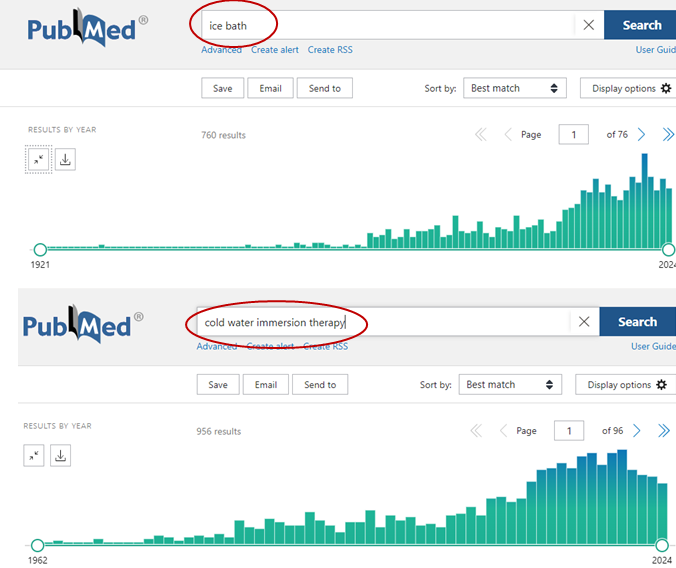
Task: Click '956 results' count text
Action: click(219, 431)
